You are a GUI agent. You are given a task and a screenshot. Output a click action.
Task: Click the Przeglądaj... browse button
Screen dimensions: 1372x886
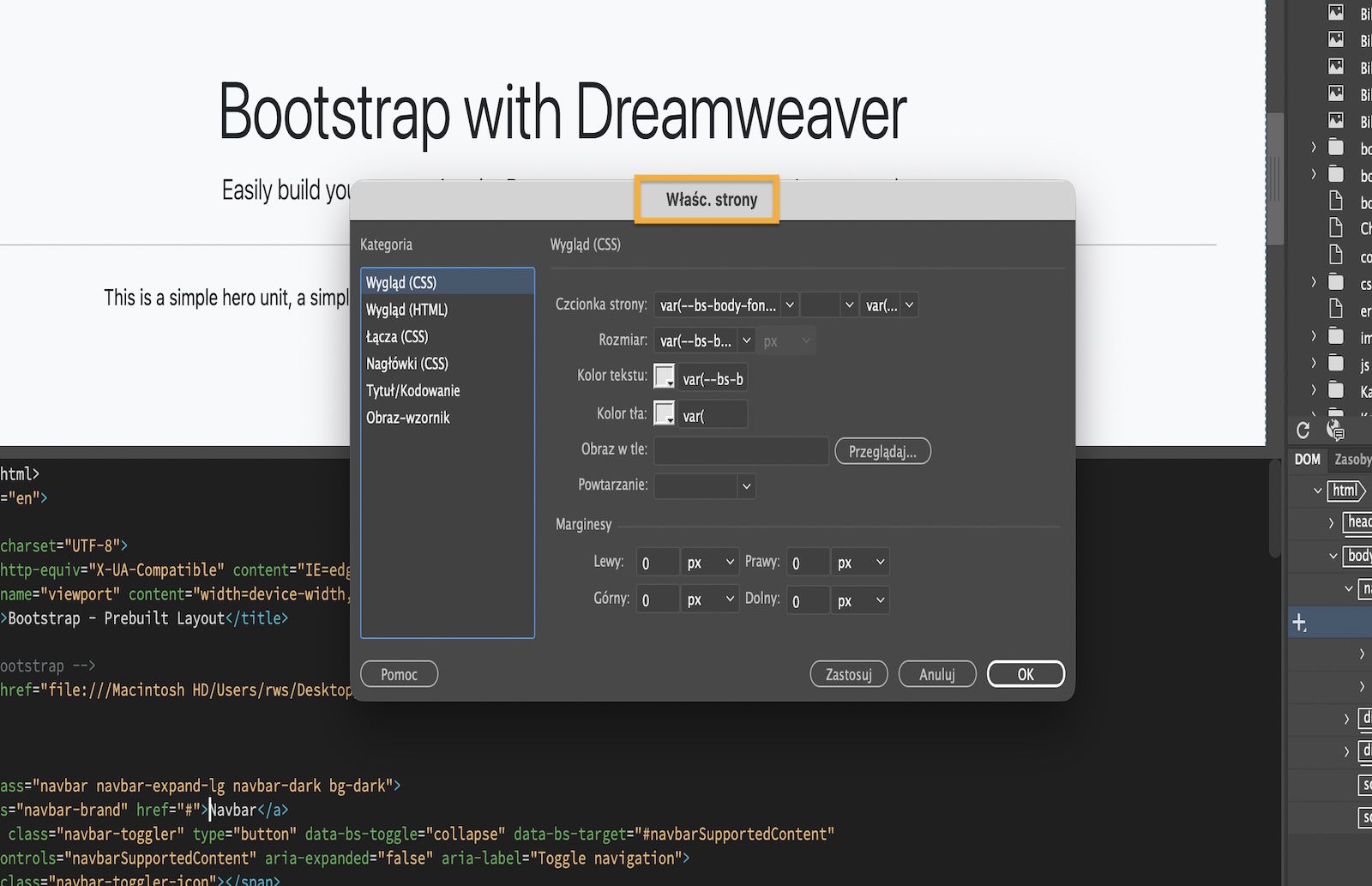coord(882,451)
